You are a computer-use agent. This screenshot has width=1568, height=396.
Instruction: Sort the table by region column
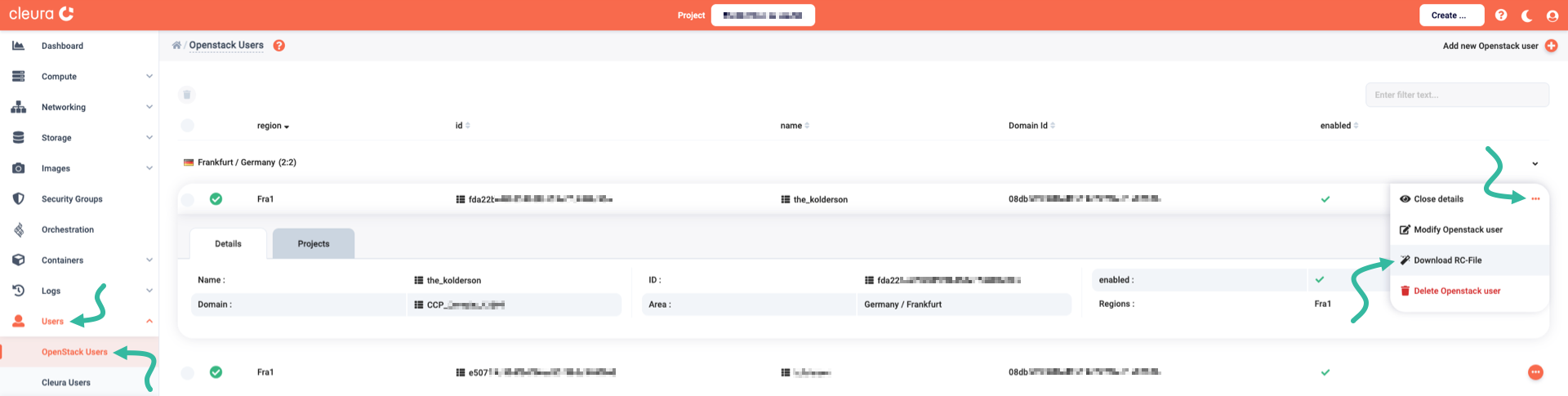click(x=273, y=126)
